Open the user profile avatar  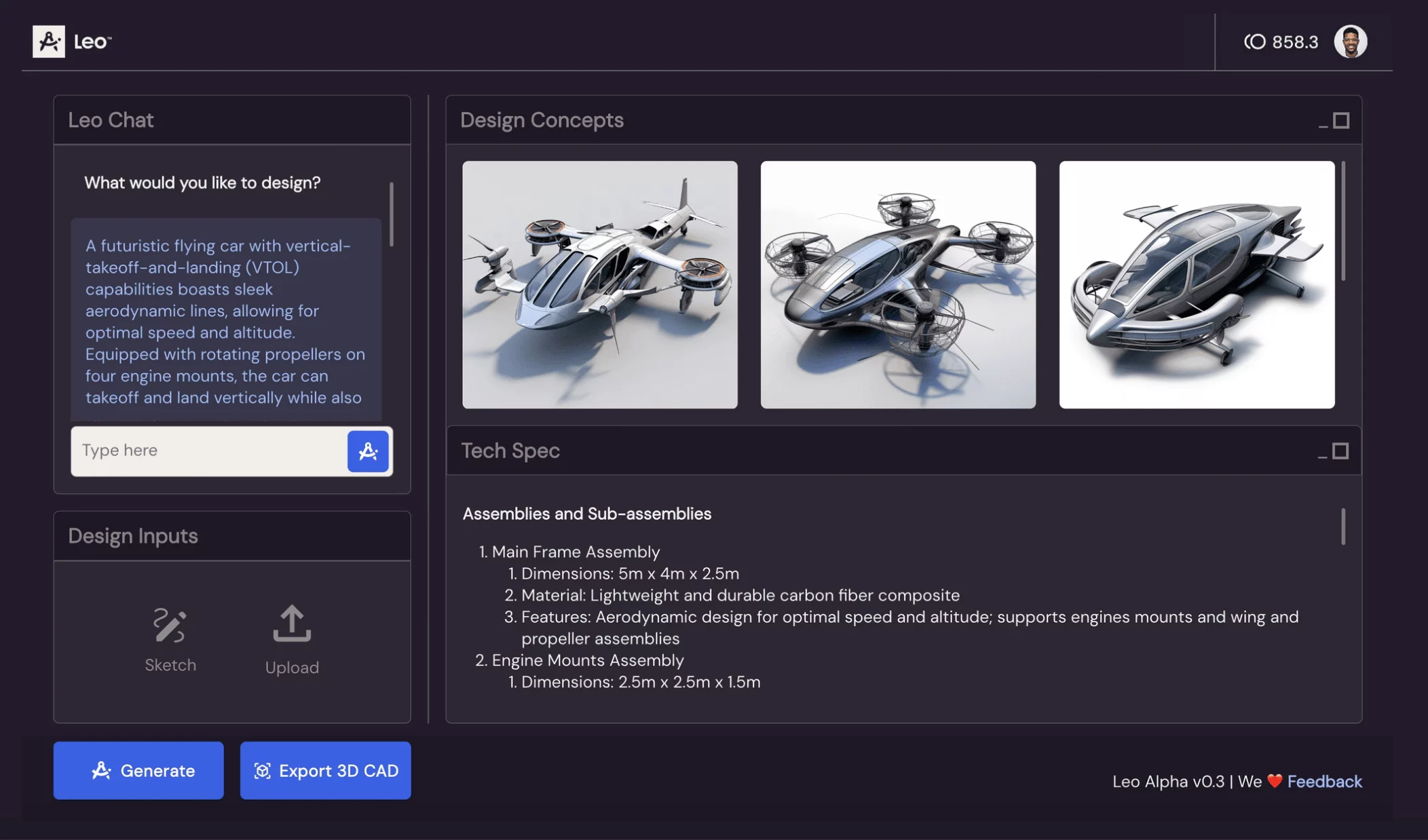(1351, 41)
